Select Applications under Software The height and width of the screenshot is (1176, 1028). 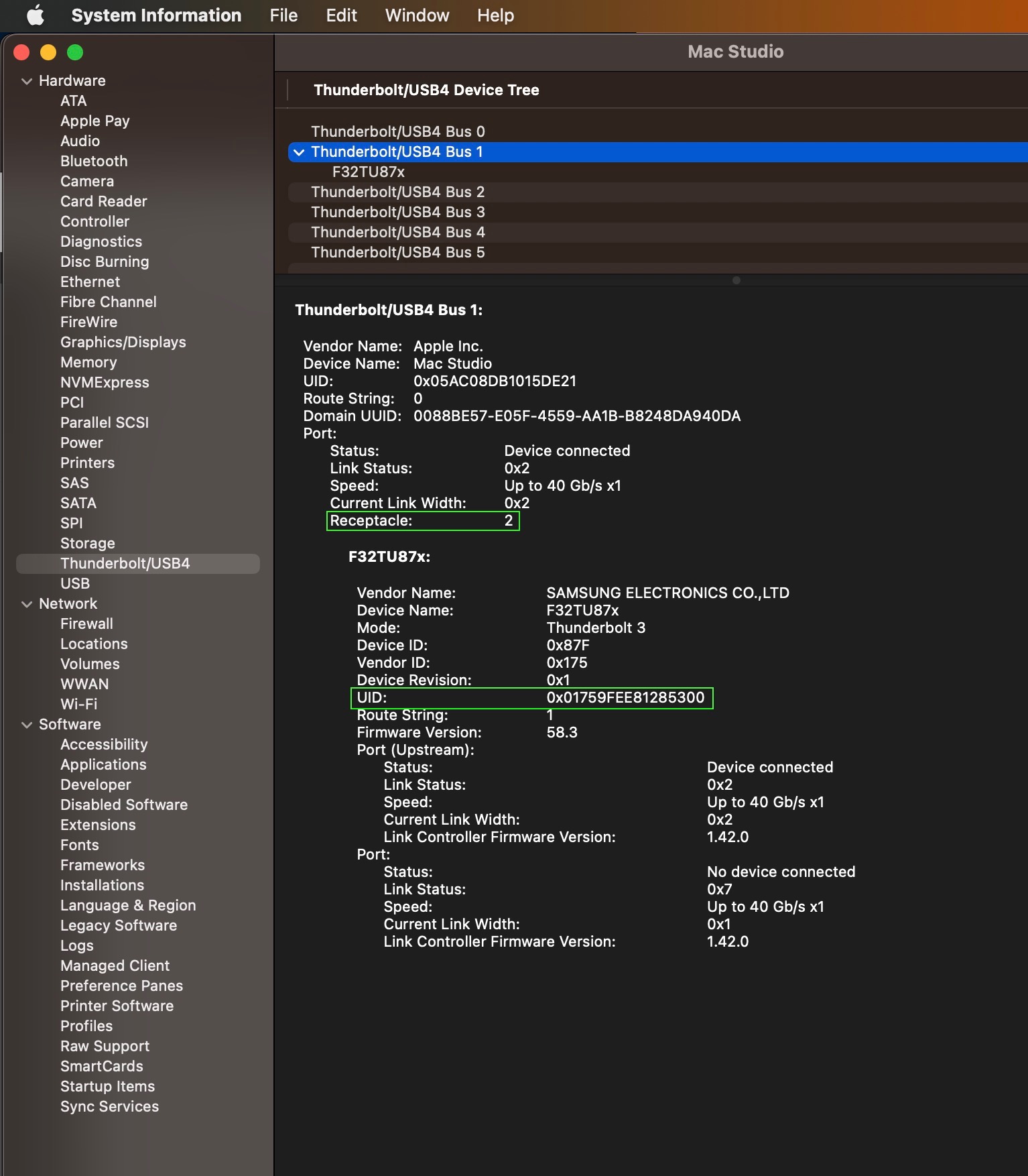pos(103,764)
